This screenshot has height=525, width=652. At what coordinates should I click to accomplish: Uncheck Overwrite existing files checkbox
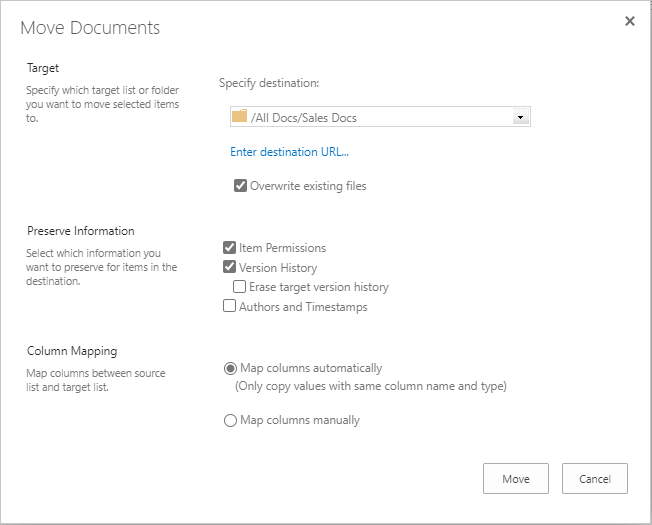click(240, 185)
